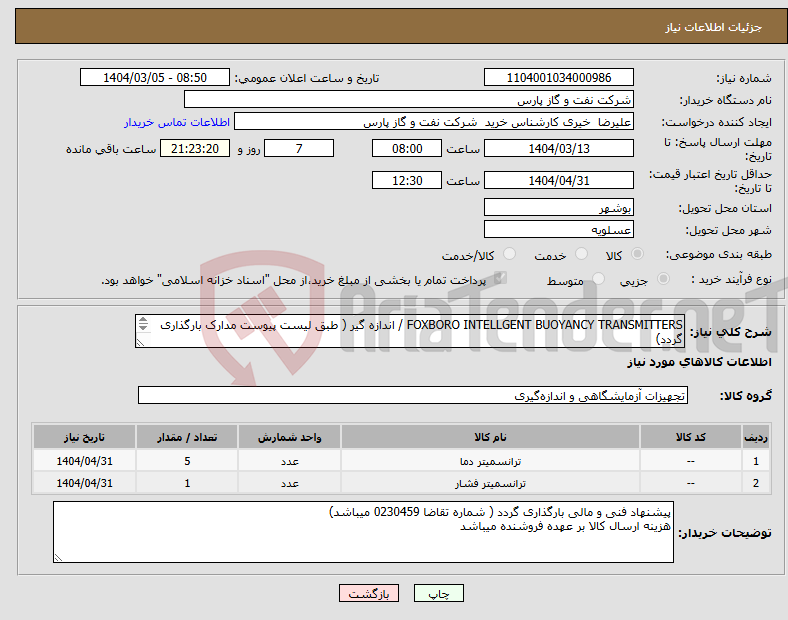Select the کالا/خدمت radio button
The image size is (788, 620).
pos(510,254)
